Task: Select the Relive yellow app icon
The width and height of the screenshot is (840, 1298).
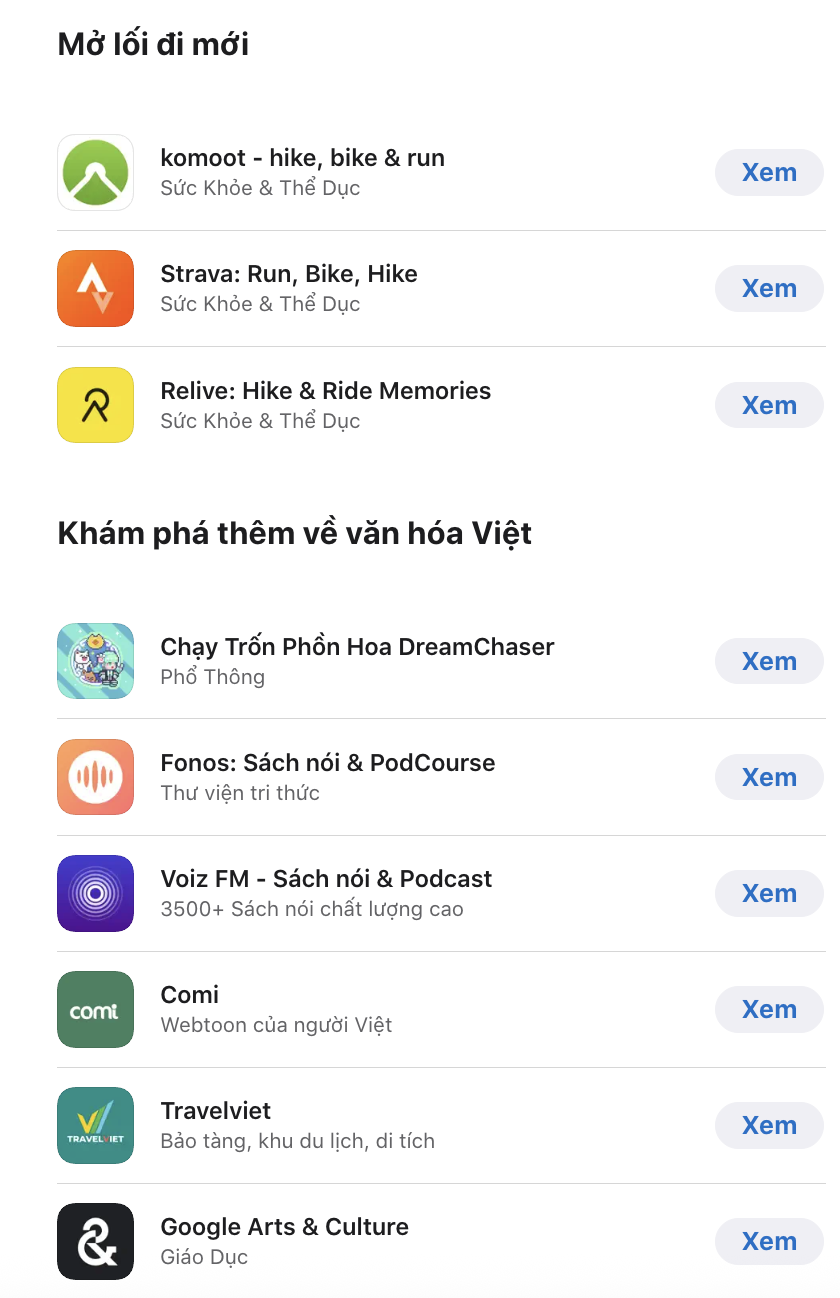Action: pyautogui.click(x=95, y=405)
